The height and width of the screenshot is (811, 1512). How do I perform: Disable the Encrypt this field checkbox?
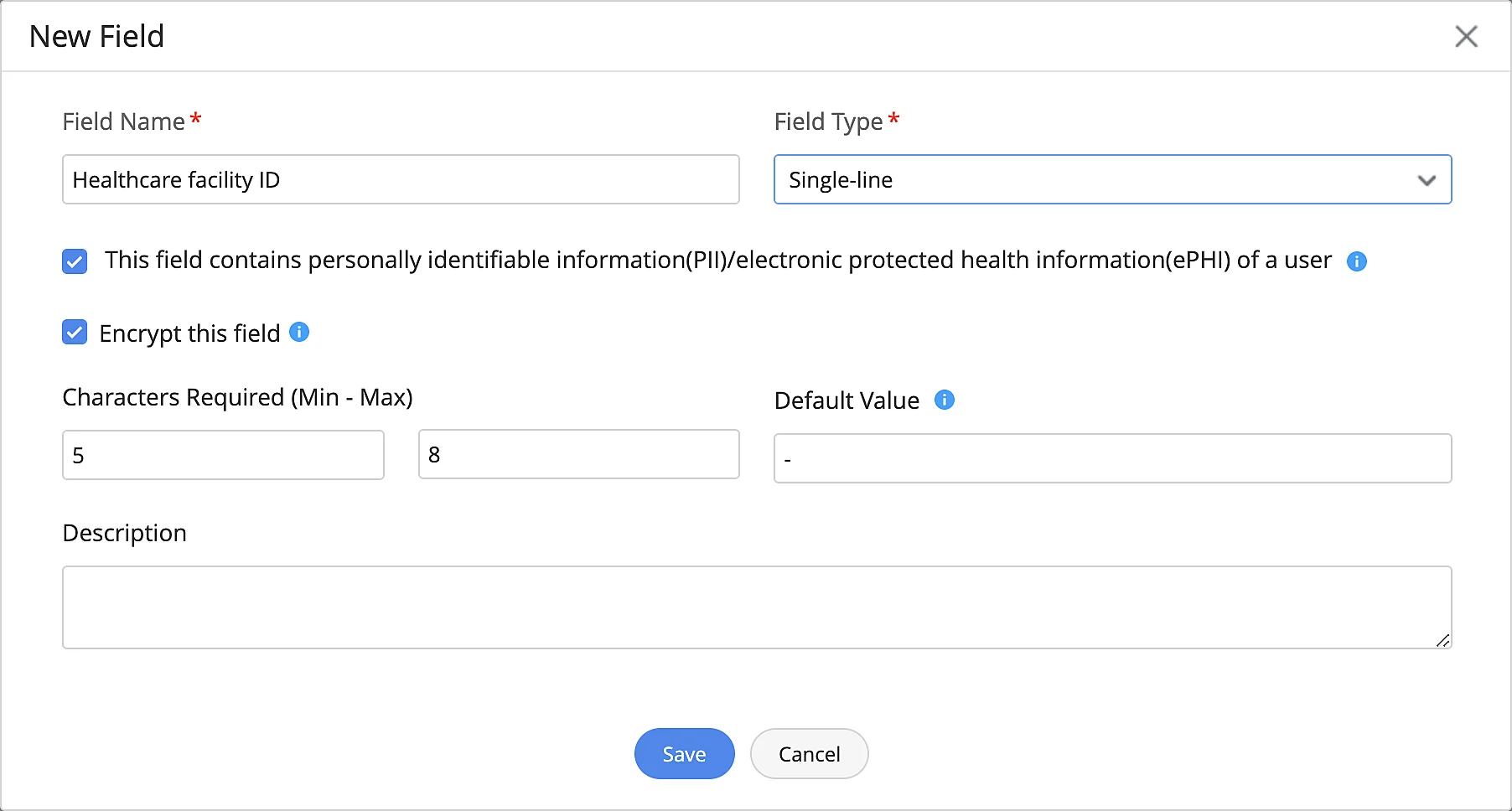[x=75, y=333]
